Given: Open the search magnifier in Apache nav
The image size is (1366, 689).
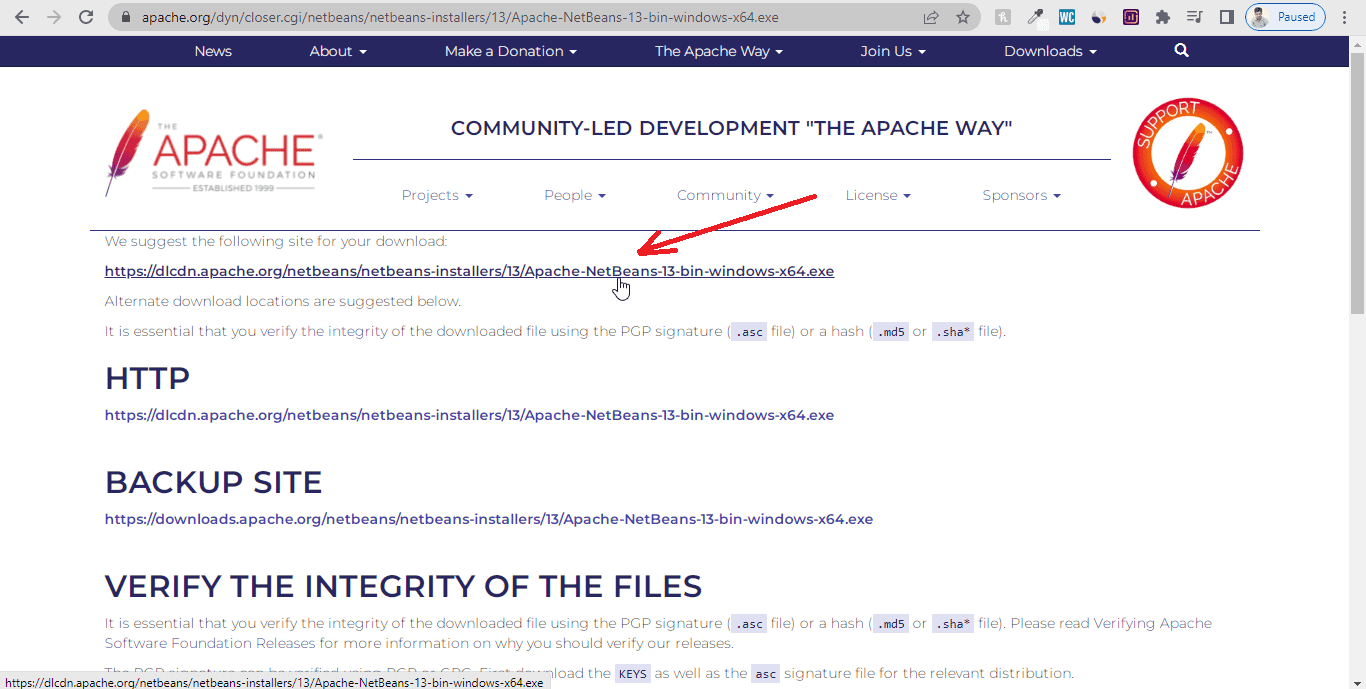Looking at the screenshot, I should click(1181, 50).
